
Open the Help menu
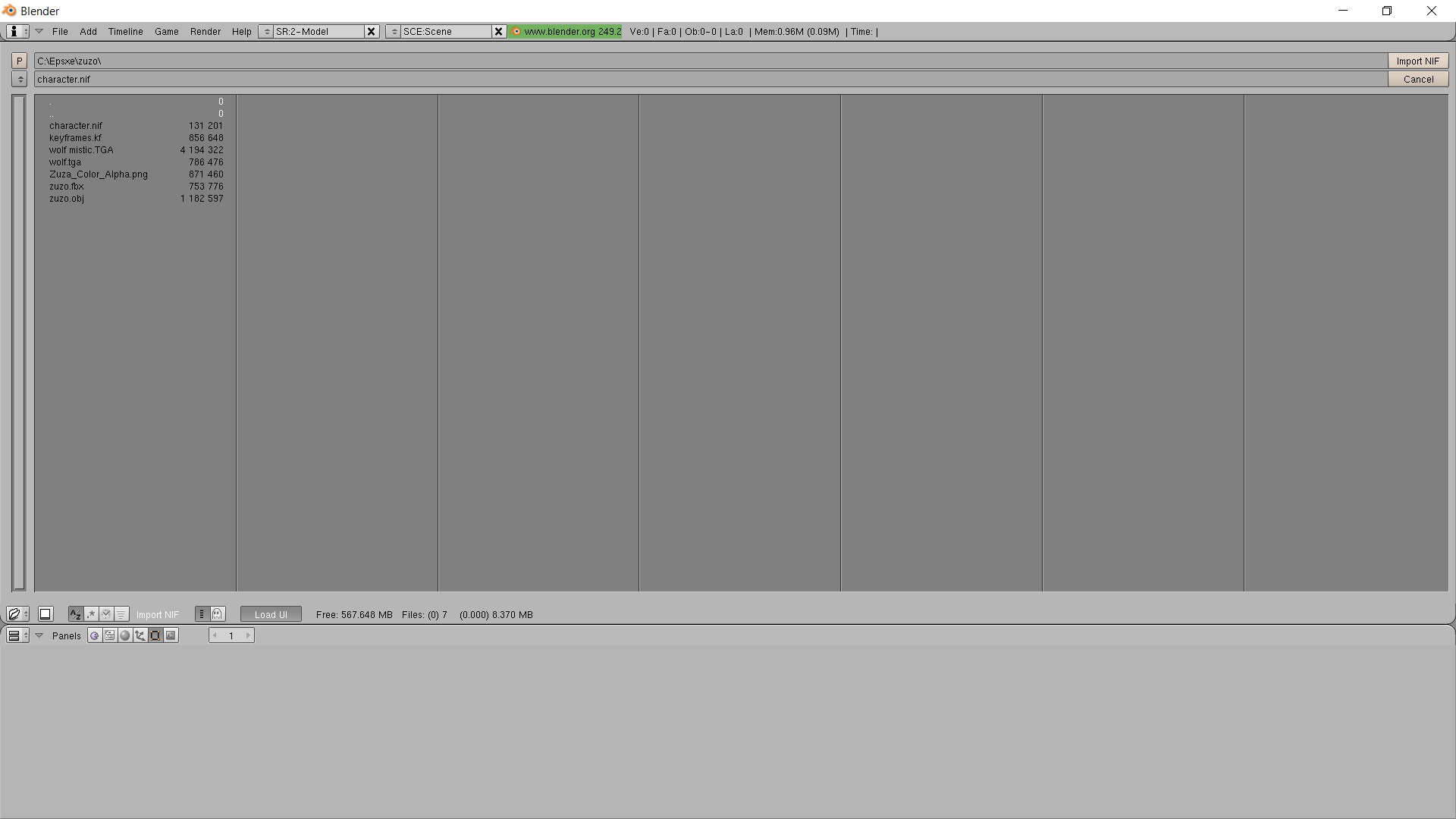(242, 31)
